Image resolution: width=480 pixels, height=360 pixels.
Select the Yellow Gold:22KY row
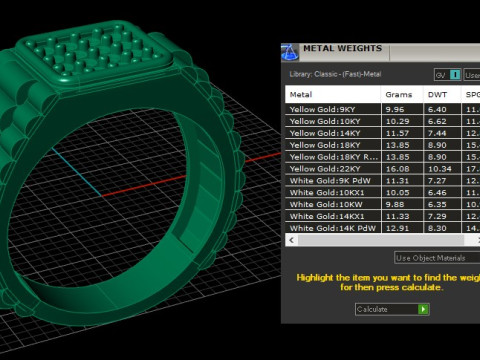[383, 169]
